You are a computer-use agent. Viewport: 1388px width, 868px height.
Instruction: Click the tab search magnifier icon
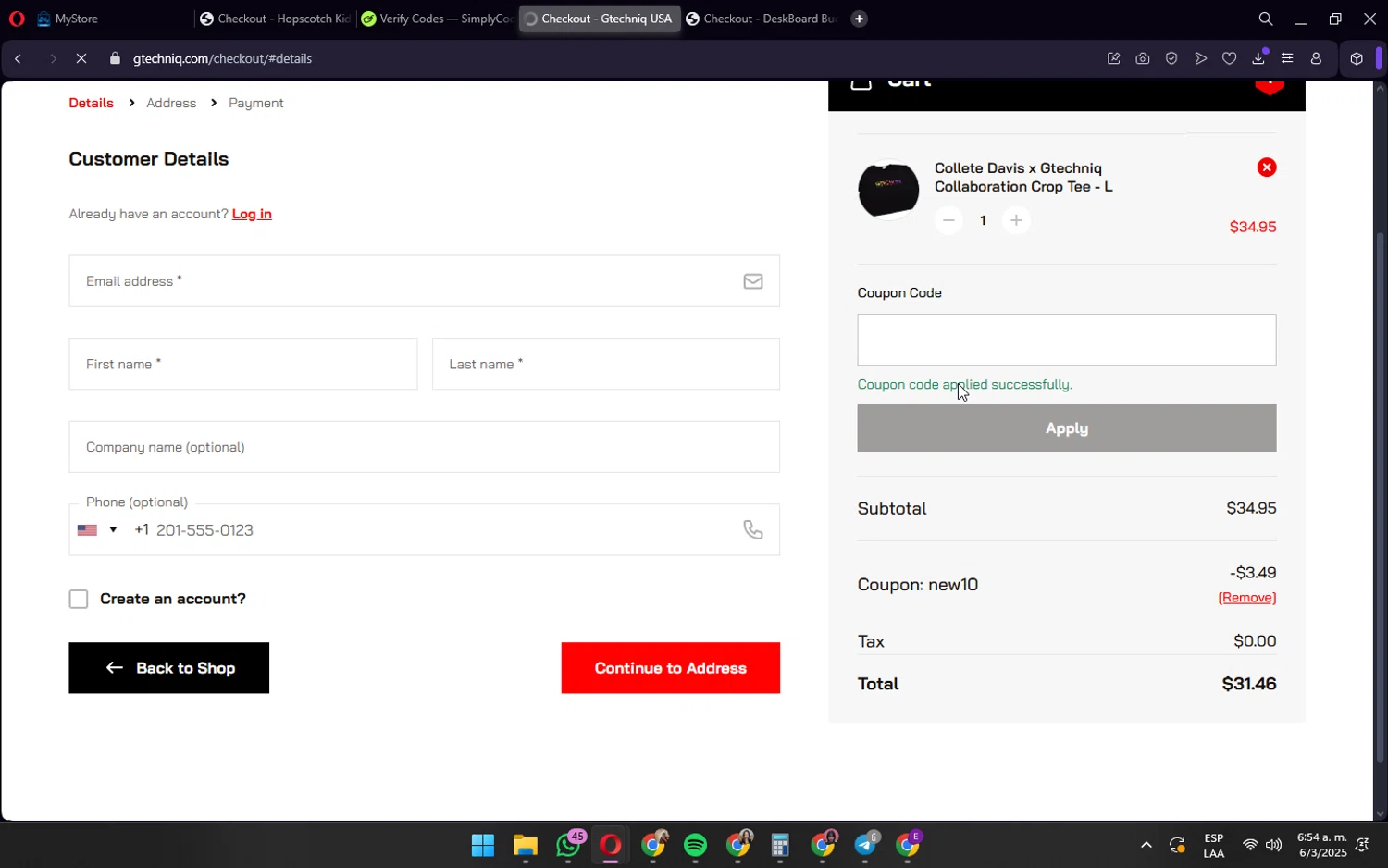(x=1266, y=19)
